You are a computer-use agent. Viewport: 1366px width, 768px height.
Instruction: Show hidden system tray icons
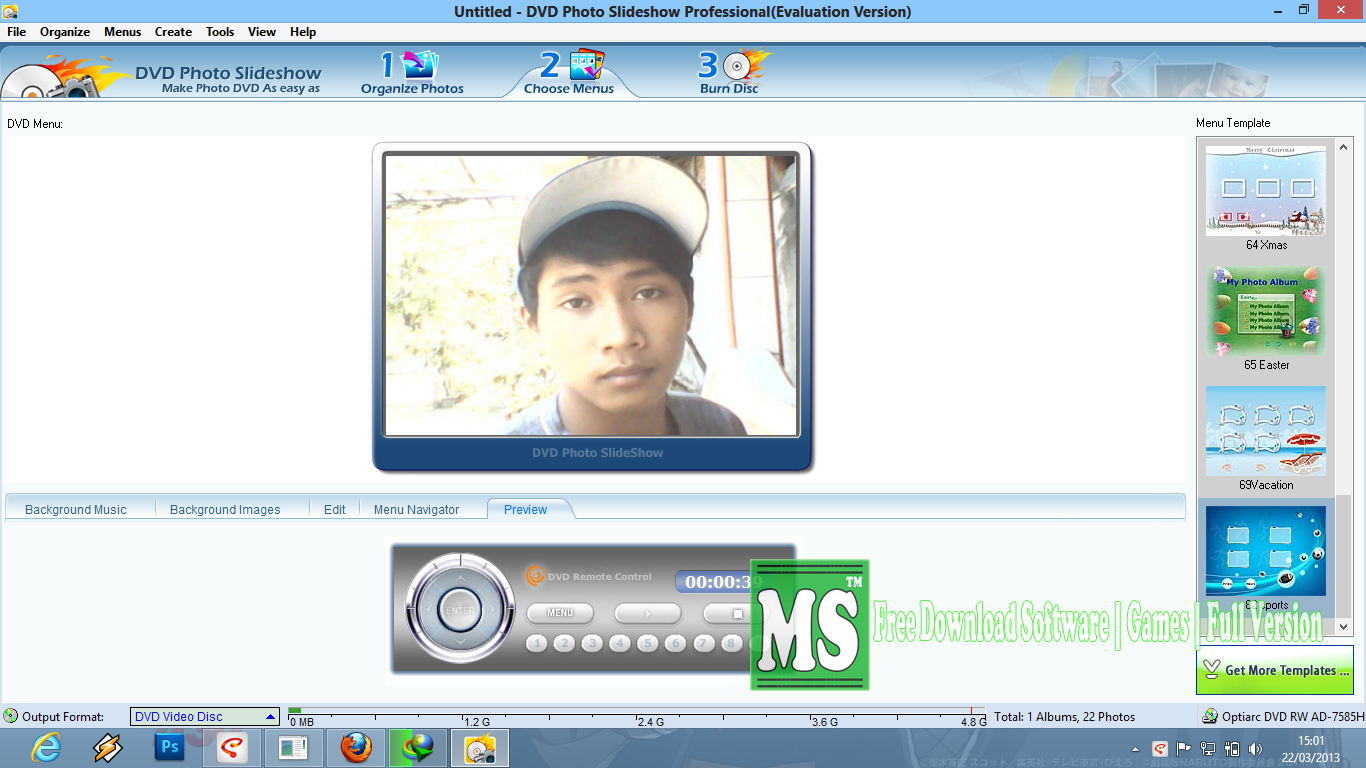click(1135, 748)
